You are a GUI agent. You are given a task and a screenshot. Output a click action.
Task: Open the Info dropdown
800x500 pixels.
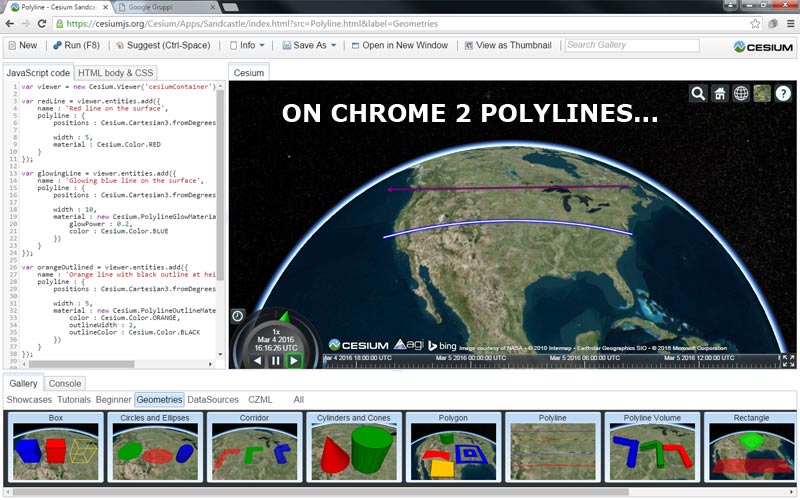point(247,45)
